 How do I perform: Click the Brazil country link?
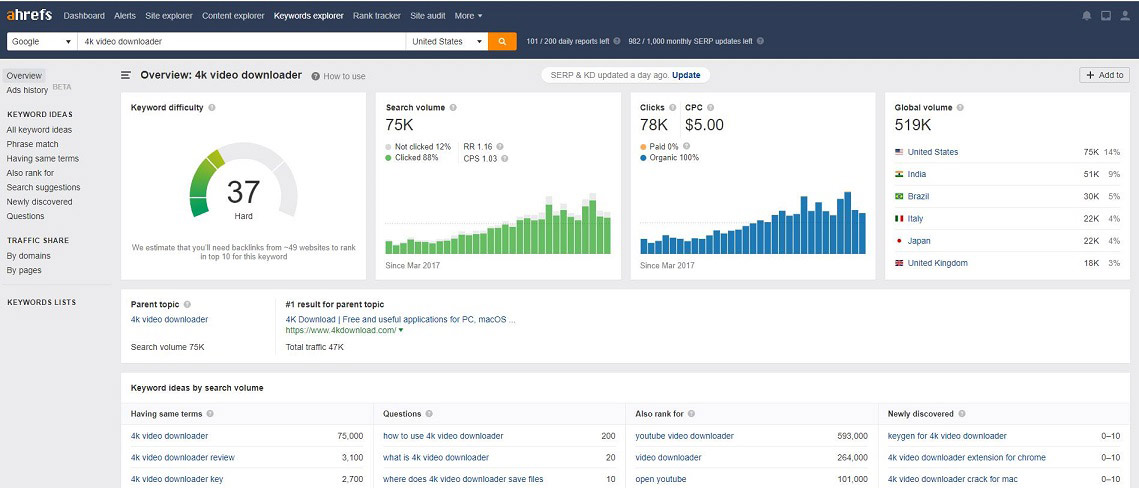tap(918, 196)
